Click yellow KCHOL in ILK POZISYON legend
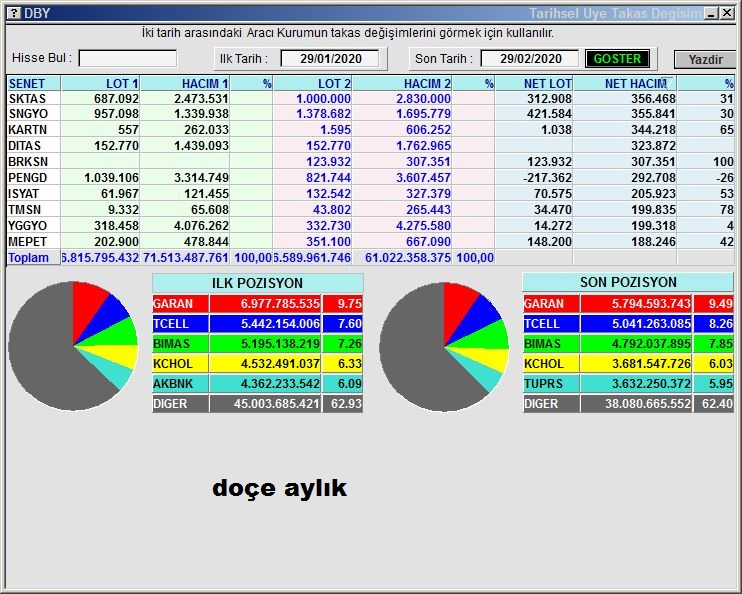The height and width of the screenshot is (594, 742). tap(180, 363)
